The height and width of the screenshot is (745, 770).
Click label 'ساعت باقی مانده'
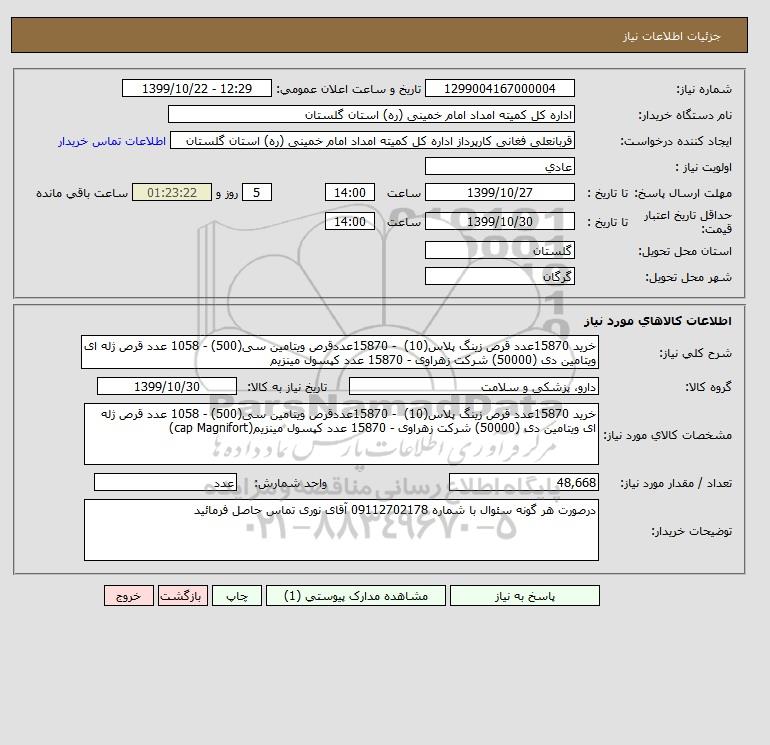(82, 193)
